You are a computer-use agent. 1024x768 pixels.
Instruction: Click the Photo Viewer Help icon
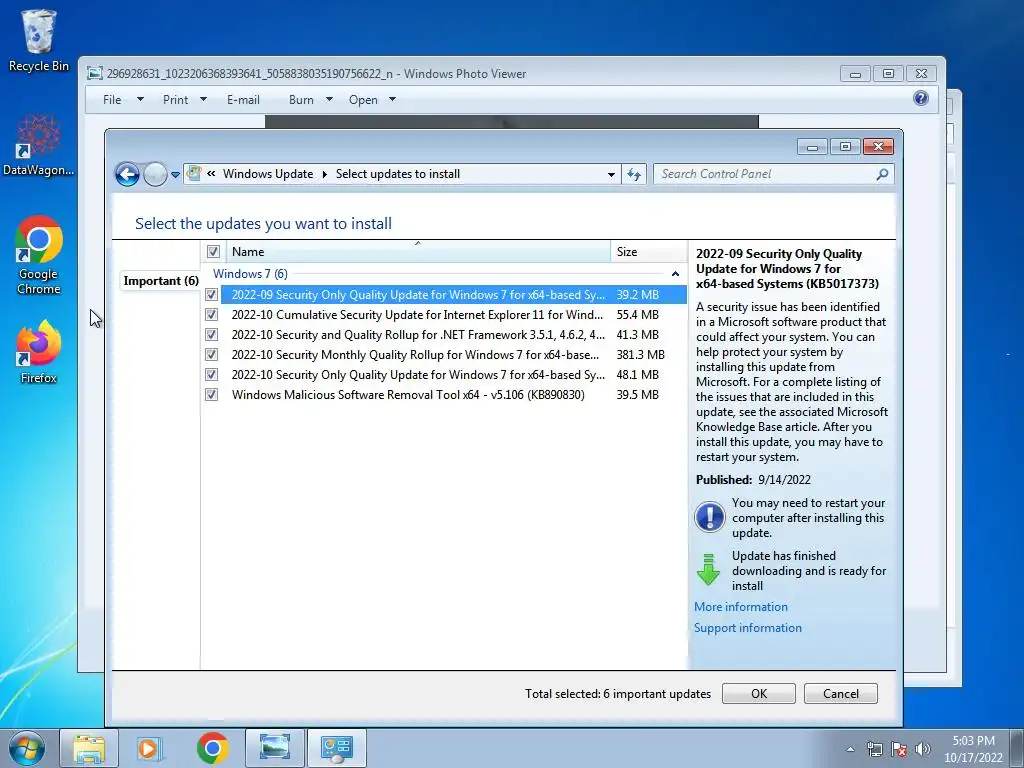921,99
